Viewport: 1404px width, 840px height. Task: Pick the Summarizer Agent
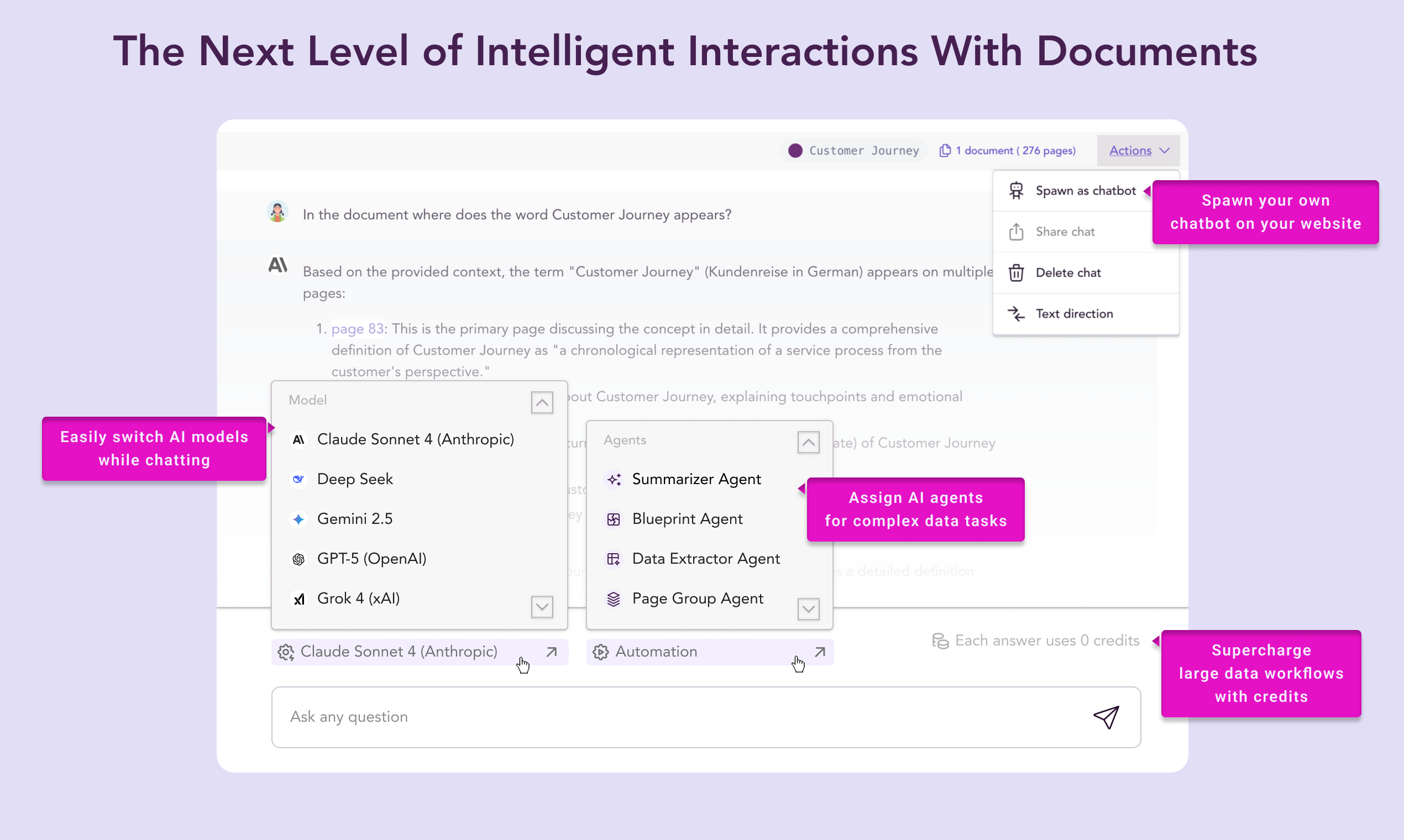point(696,480)
